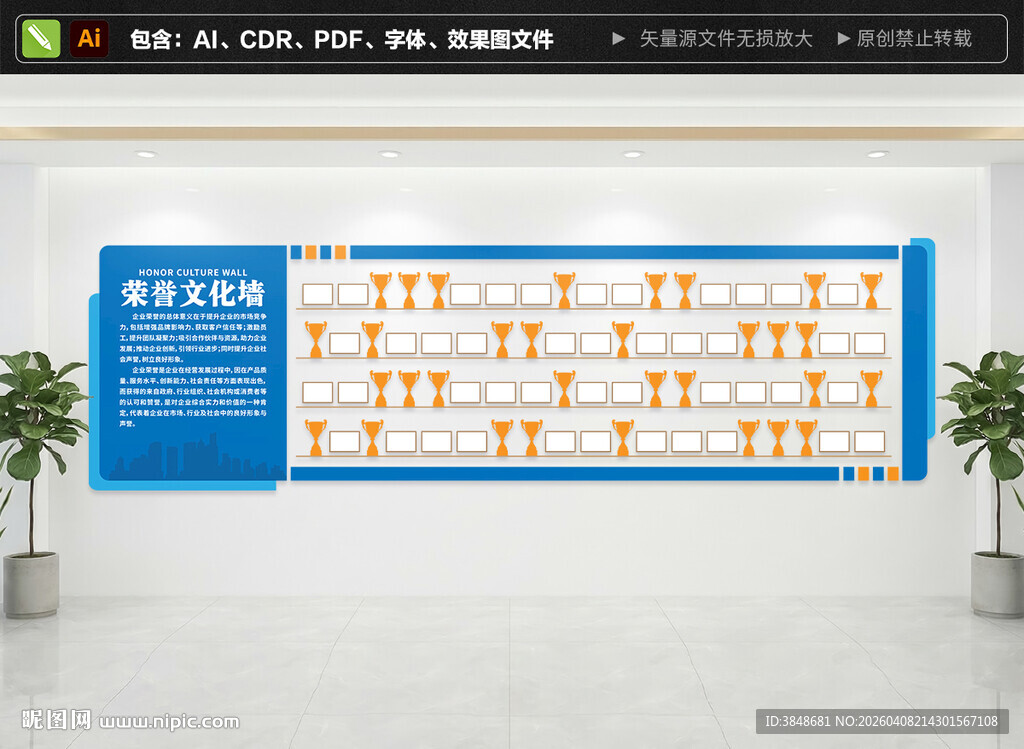Select the text 矢量源文件无损放大
This screenshot has height=749, width=1024.
pyautogui.click(x=726, y=39)
